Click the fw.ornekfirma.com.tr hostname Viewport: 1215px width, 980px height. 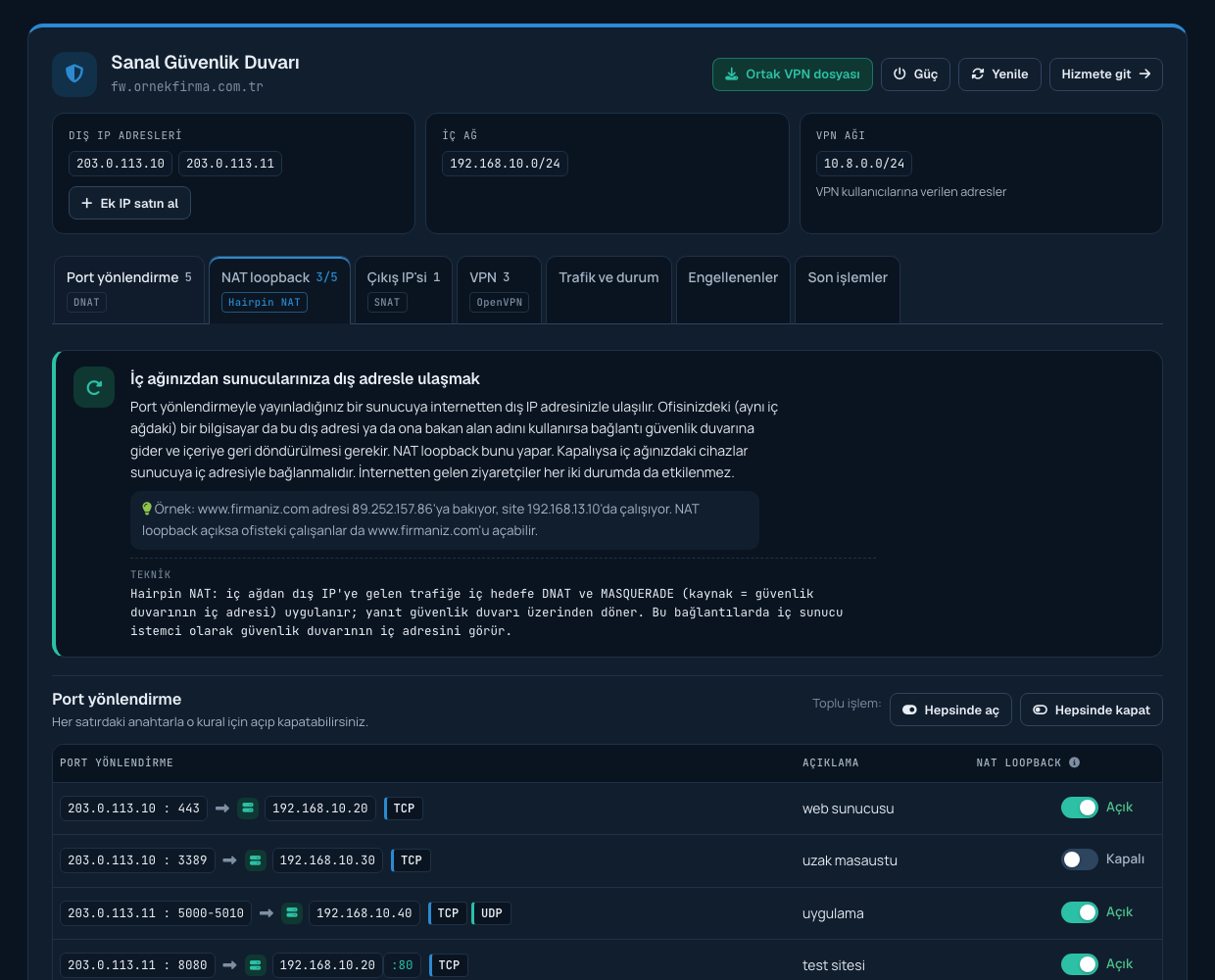point(187,86)
